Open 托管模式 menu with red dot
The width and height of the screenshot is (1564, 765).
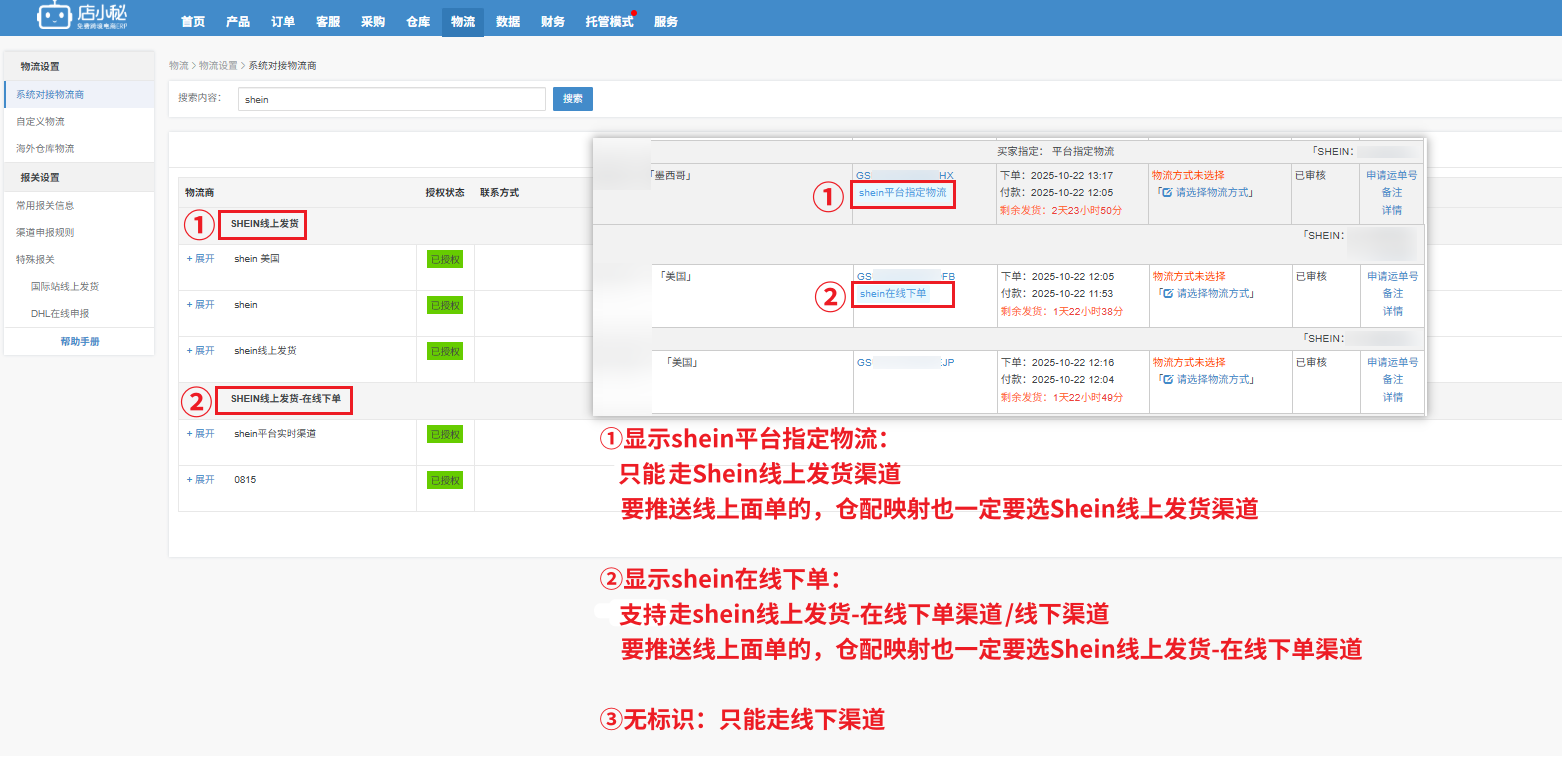coord(609,21)
